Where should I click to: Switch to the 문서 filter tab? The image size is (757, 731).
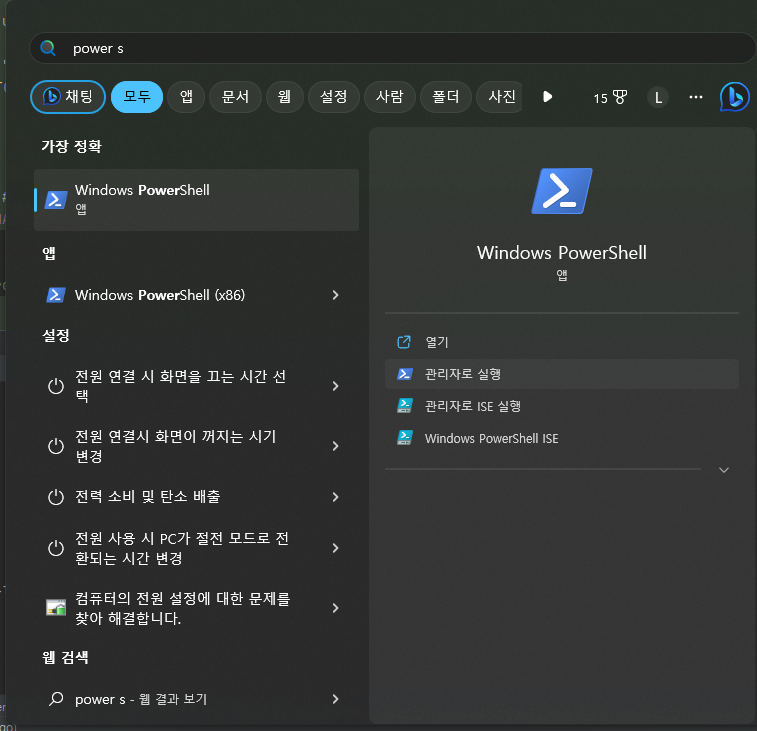click(235, 97)
